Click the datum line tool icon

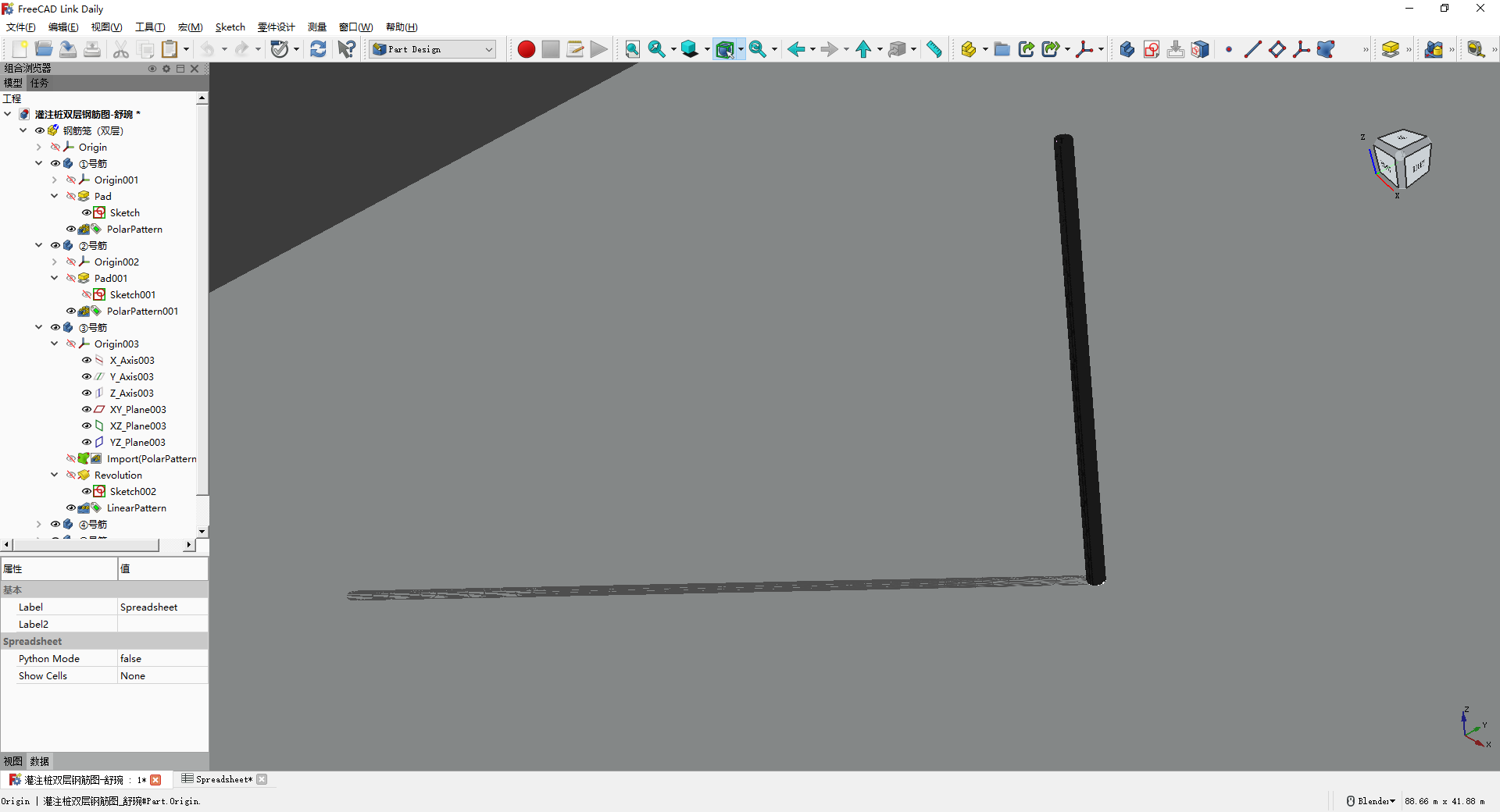pyautogui.click(x=1252, y=49)
